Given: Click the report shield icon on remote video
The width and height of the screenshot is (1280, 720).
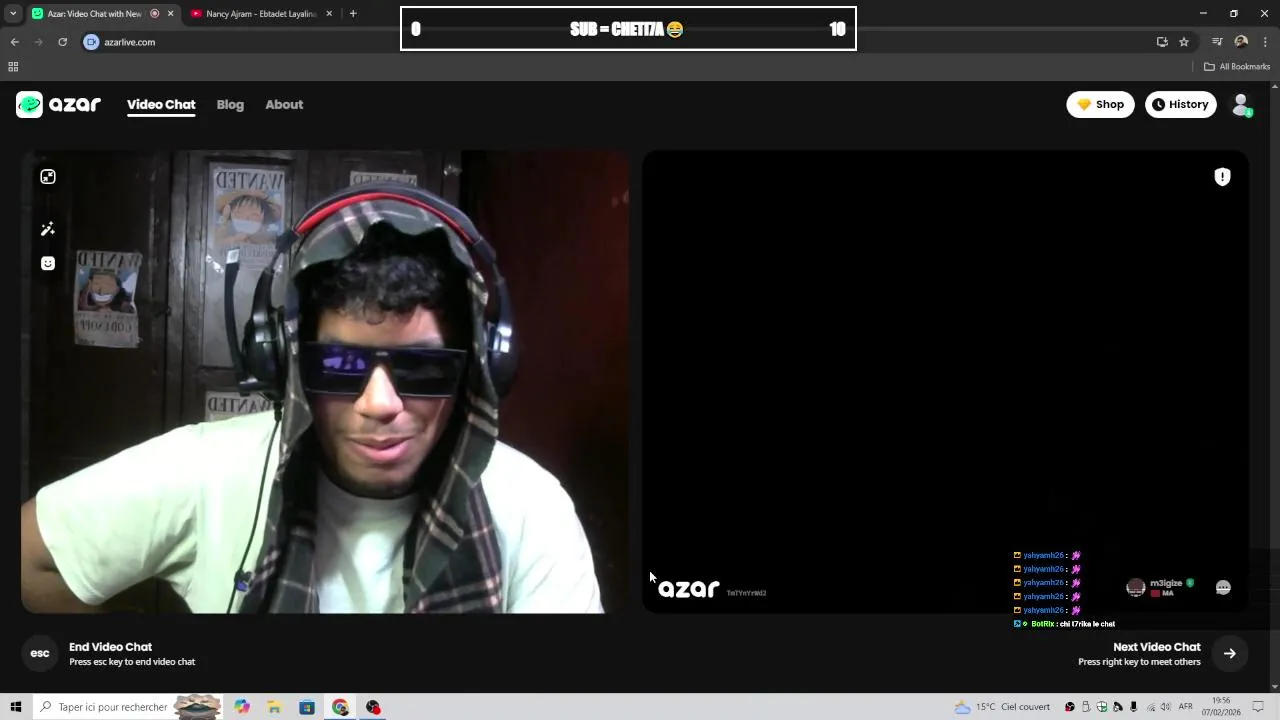Looking at the screenshot, I should click(x=1222, y=177).
